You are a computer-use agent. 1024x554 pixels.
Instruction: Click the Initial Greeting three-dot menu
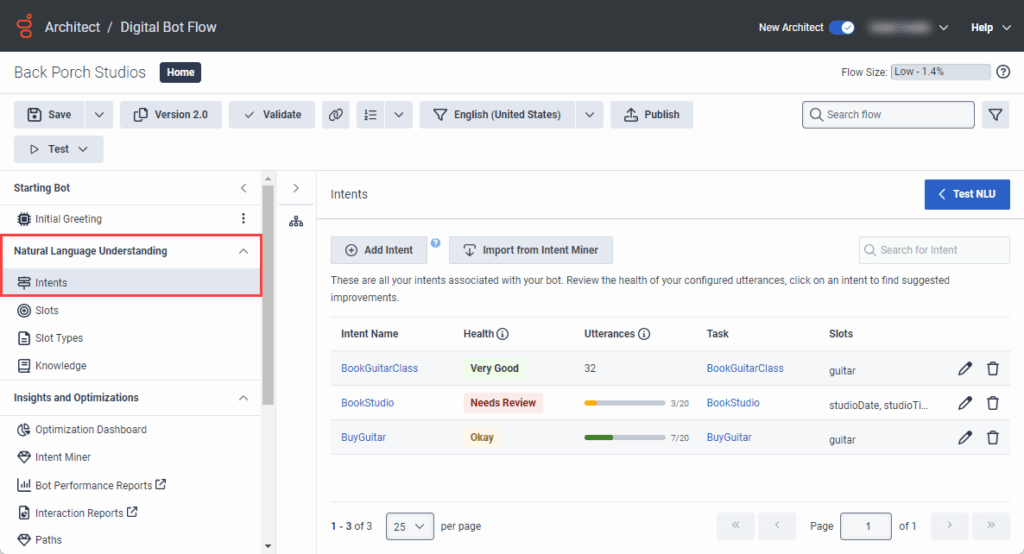click(243, 219)
